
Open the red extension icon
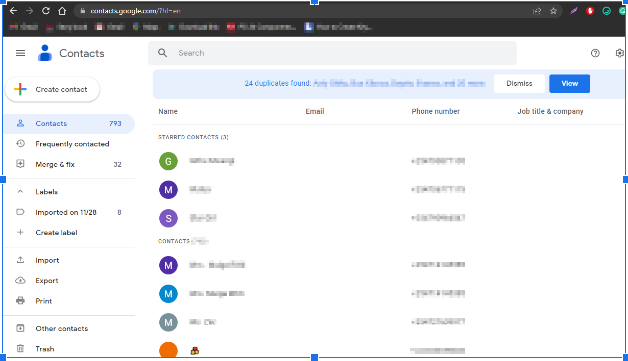pyautogui.click(x=590, y=11)
